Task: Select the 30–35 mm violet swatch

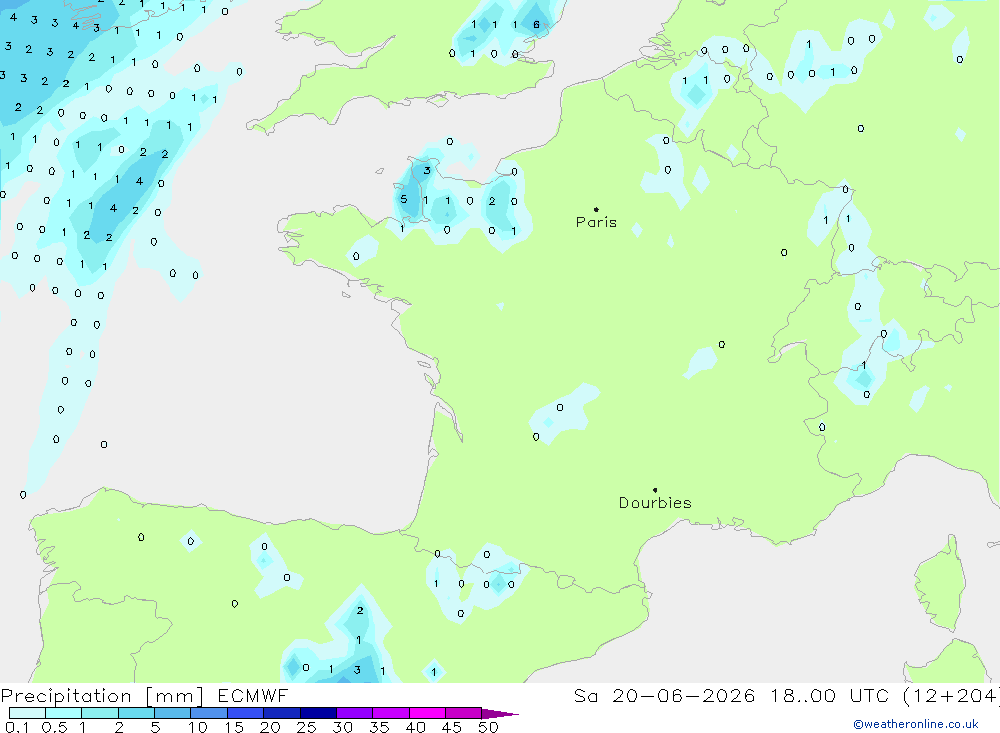Action: (x=354, y=713)
